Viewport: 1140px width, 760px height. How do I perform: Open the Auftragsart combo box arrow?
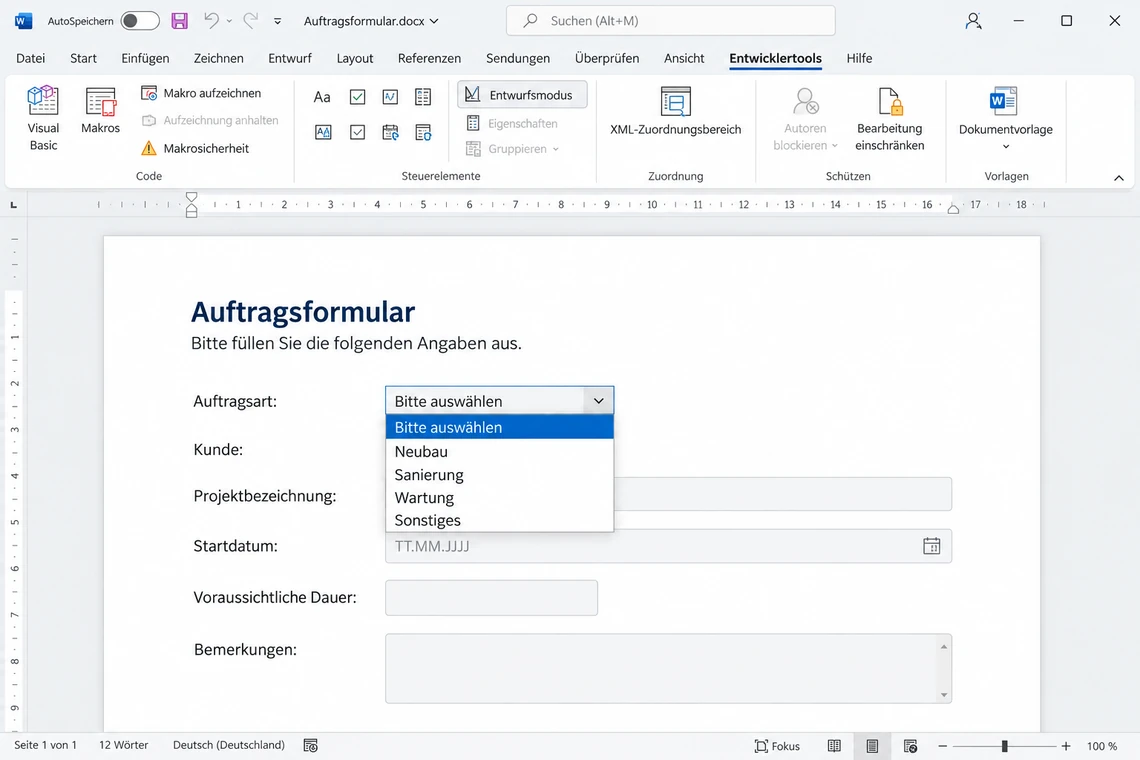point(598,401)
